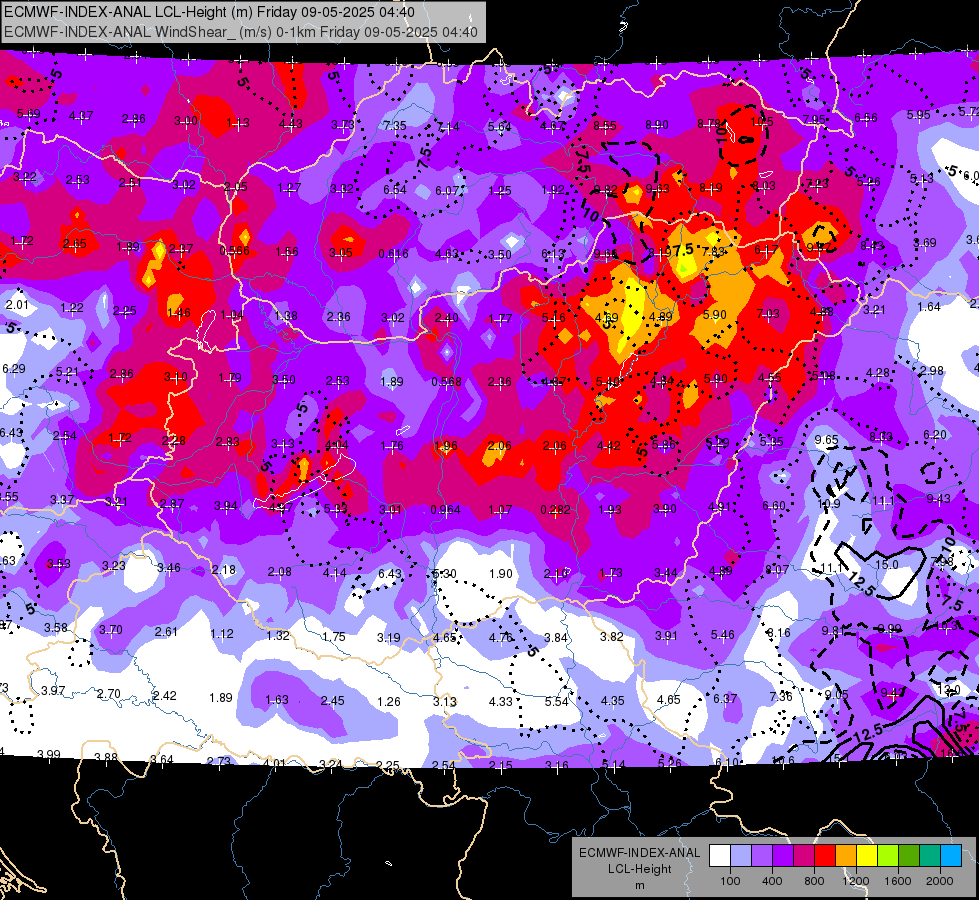The image size is (979, 900).
Task: Click the shear value 8.16
Action: point(779,633)
